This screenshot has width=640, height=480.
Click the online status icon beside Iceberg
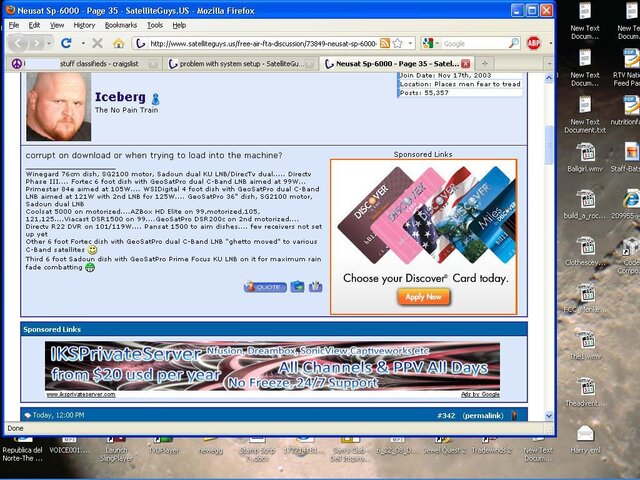[156, 99]
